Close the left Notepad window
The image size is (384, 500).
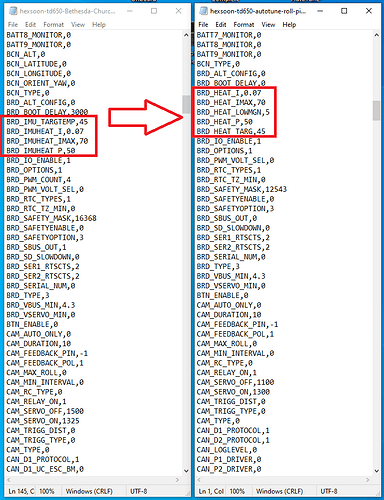pyautogui.click(x=178, y=11)
